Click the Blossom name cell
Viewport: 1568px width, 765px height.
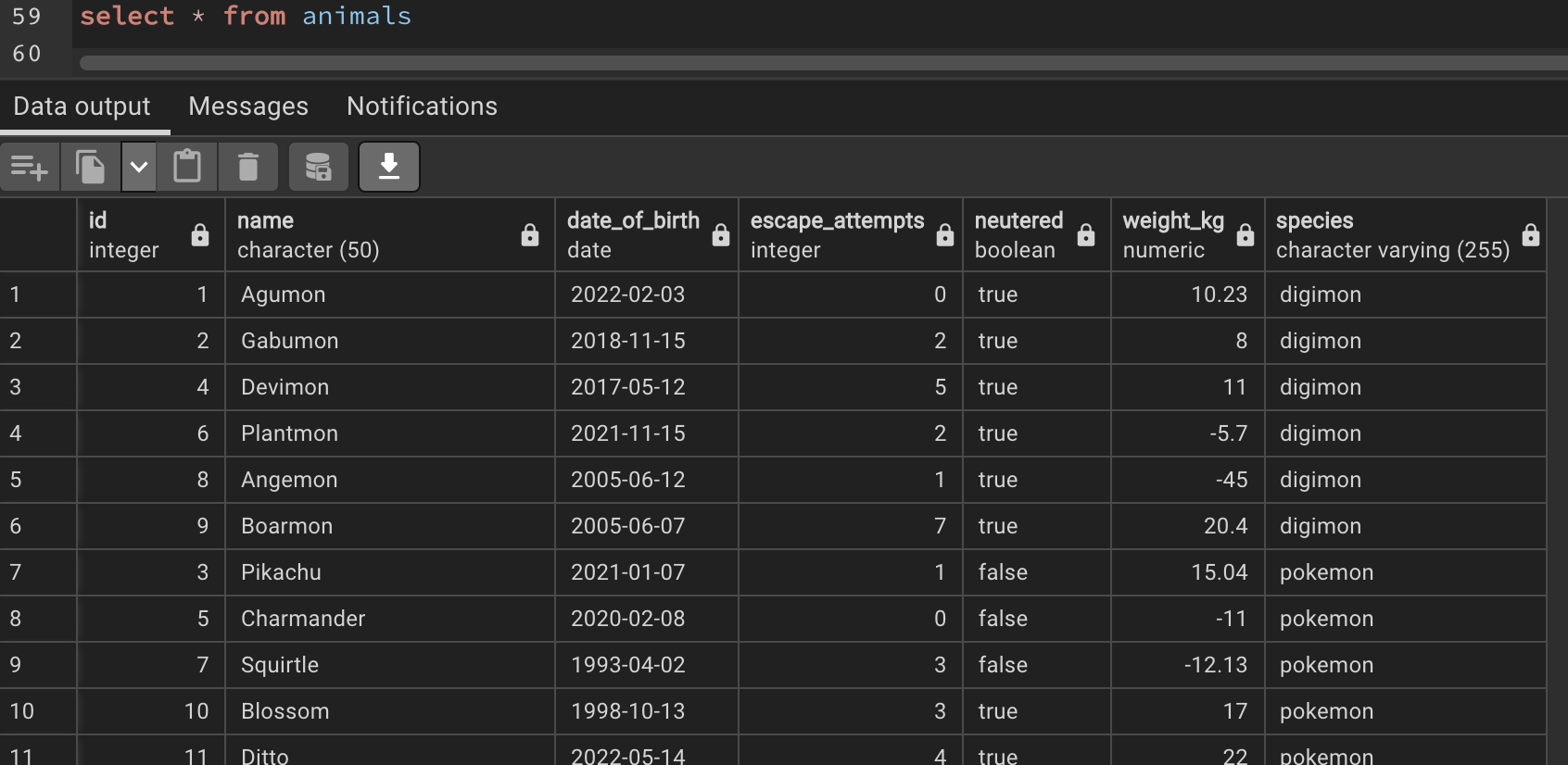coord(390,711)
